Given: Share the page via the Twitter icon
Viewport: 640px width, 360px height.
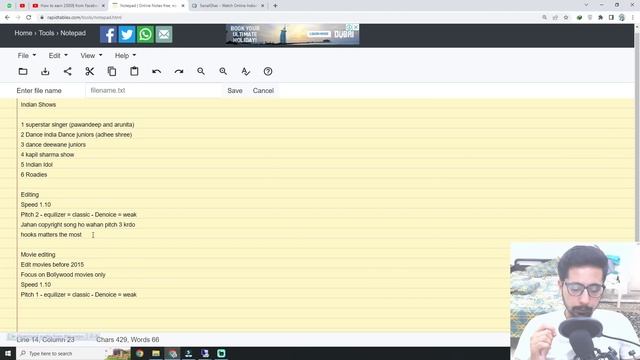Looking at the screenshot, I should pyautogui.click(x=127, y=34).
